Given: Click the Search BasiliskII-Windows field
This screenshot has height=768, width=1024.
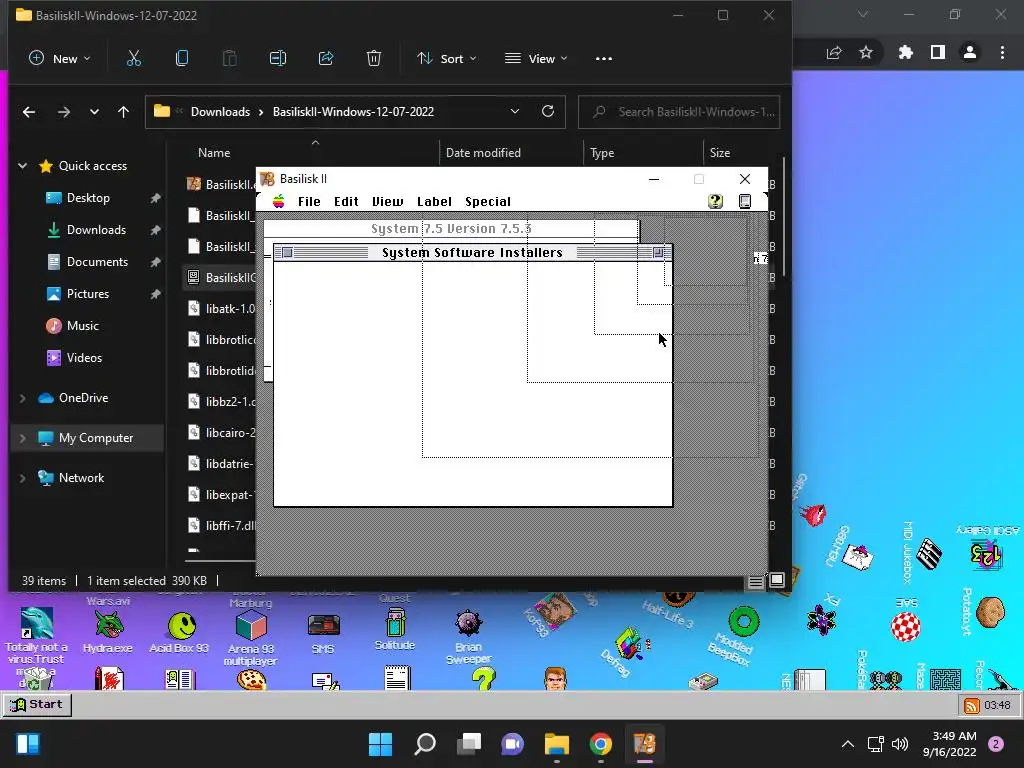Looking at the screenshot, I should click(x=679, y=112).
